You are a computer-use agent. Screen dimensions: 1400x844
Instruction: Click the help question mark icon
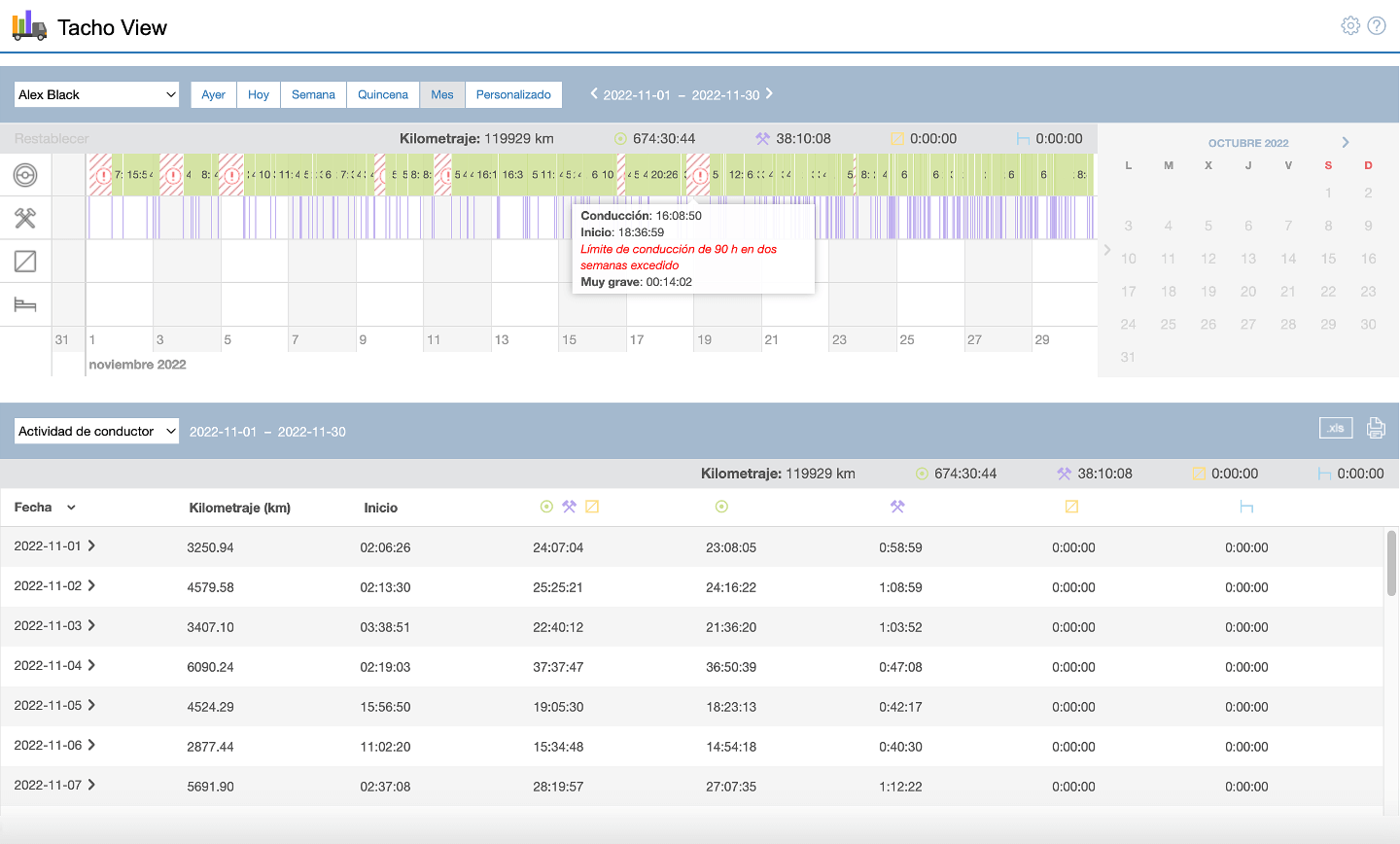click(x=1377, y=26)
